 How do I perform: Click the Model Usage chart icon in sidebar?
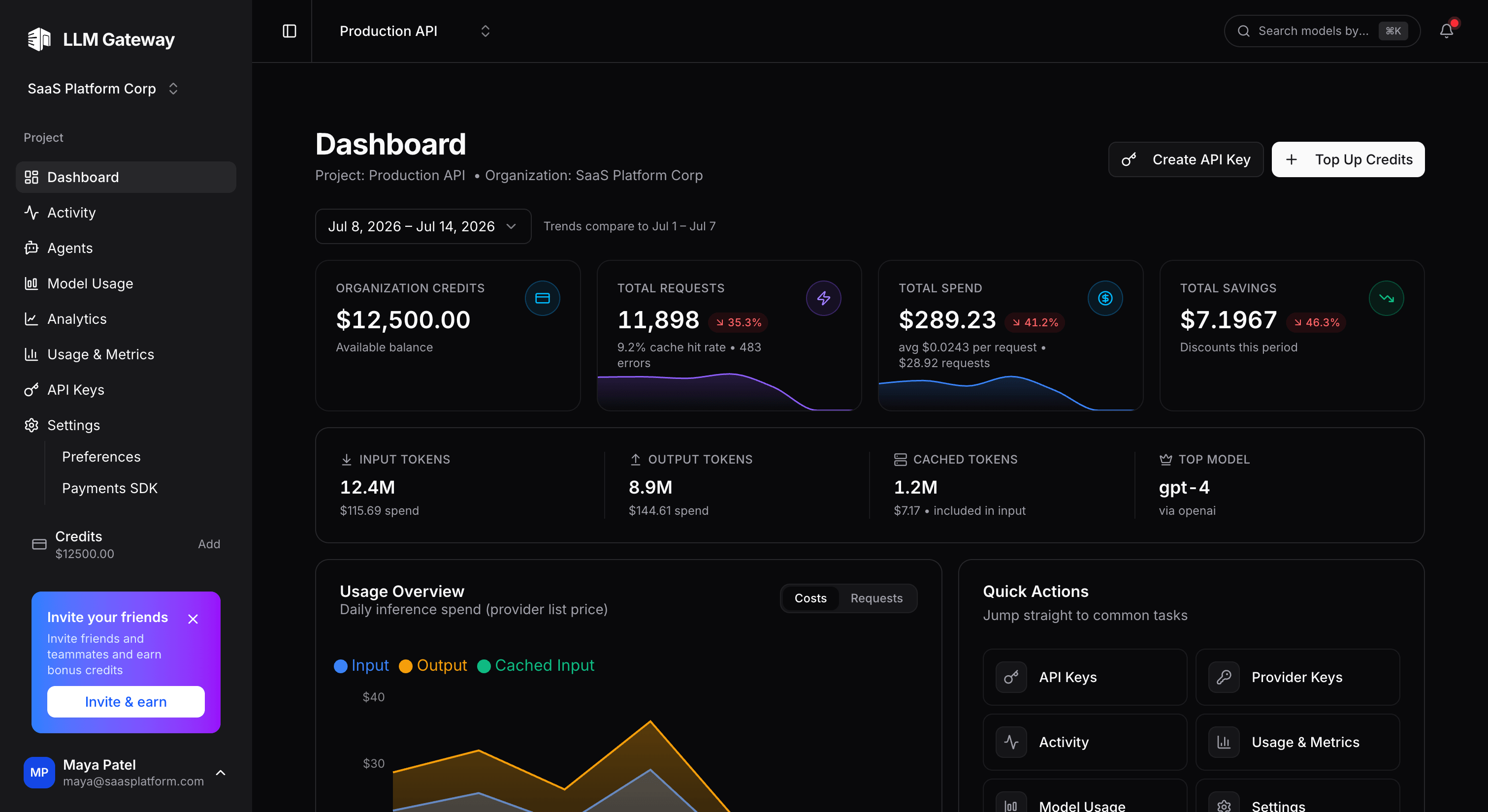pyautogui.click(x=31, y=283)
